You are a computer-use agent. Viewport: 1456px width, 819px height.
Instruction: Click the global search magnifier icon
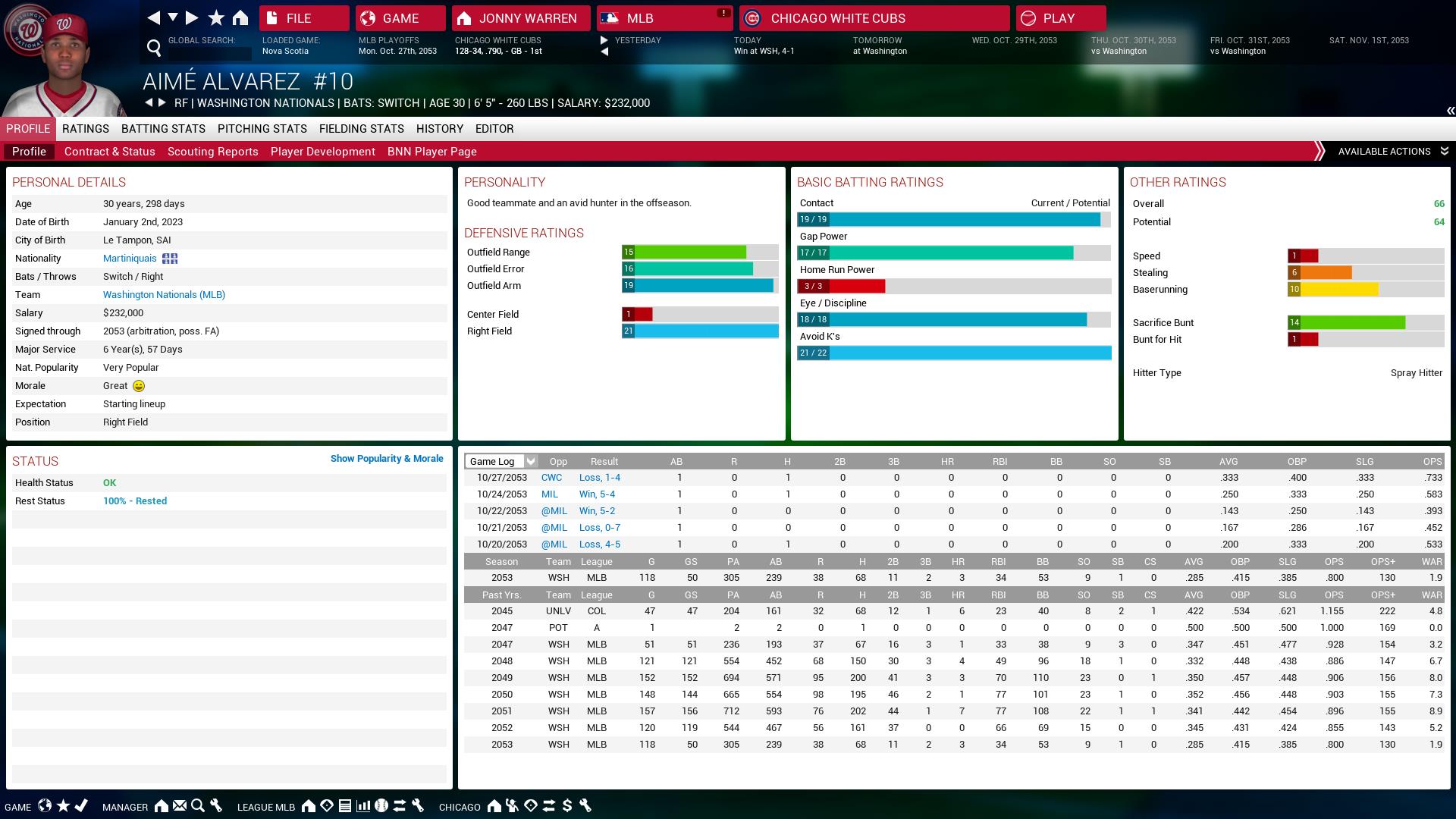154,49
